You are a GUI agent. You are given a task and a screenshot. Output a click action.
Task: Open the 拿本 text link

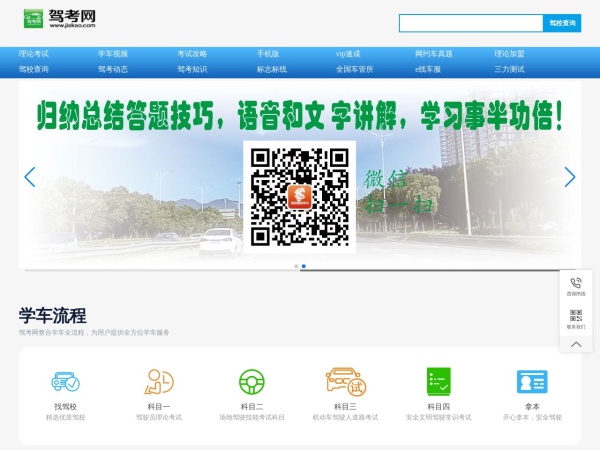point(532,407)
